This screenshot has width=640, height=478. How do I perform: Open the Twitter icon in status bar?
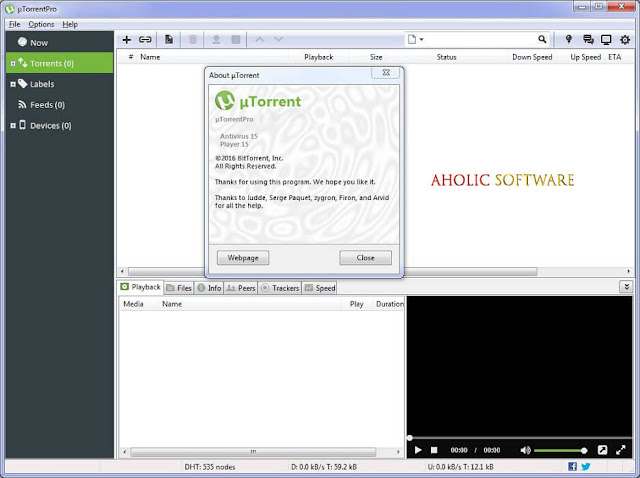coord(586,466)
